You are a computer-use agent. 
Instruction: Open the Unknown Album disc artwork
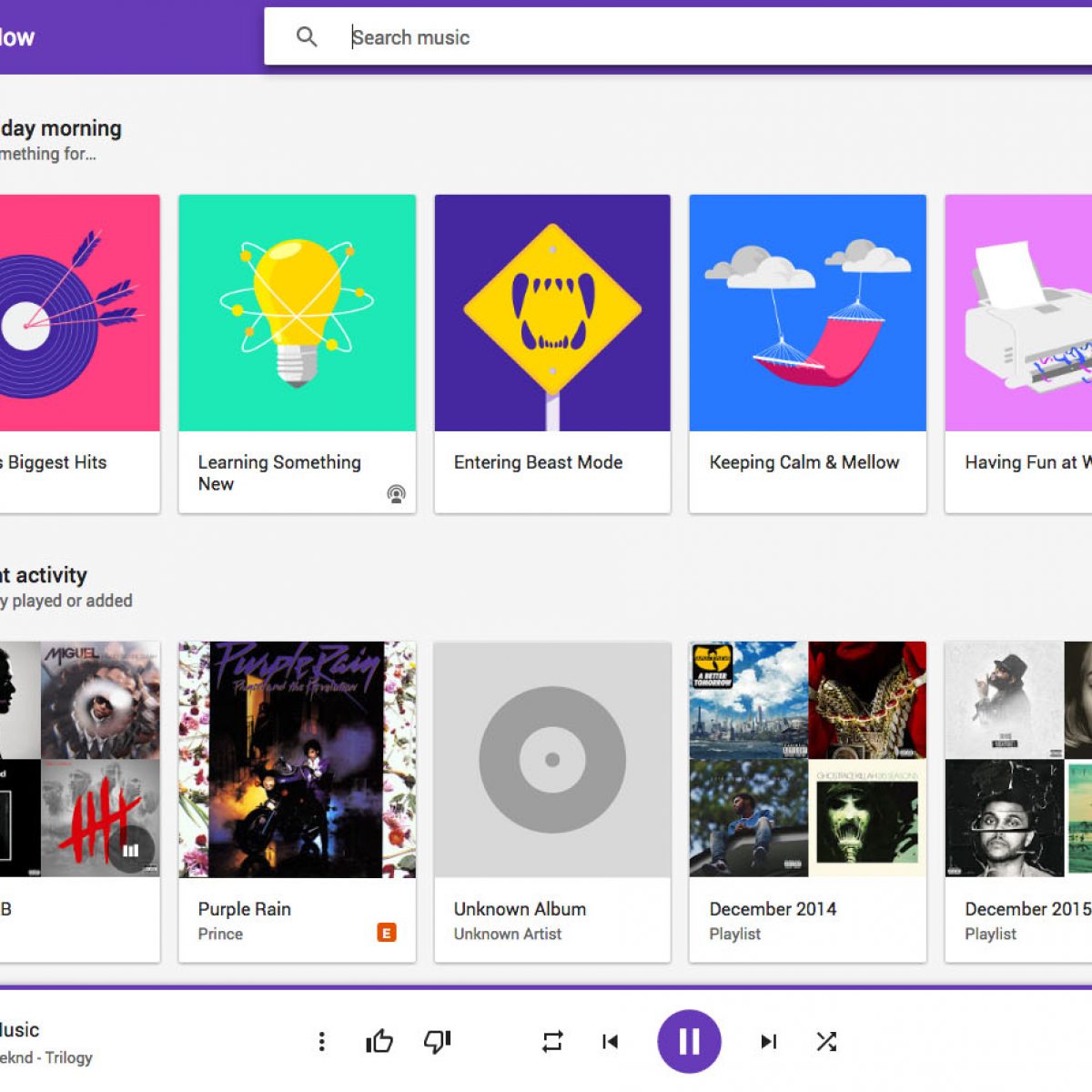[x=552, y=760]
